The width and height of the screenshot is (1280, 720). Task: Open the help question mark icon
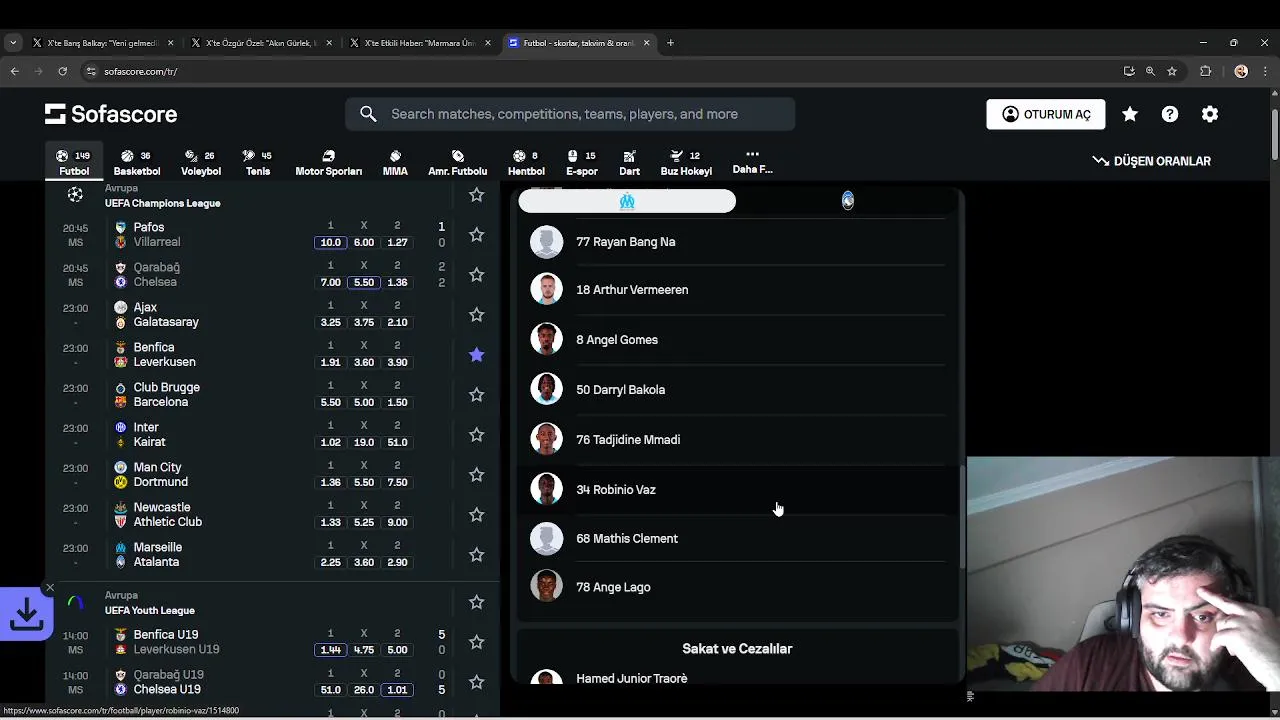click(x=1170, y=114)
